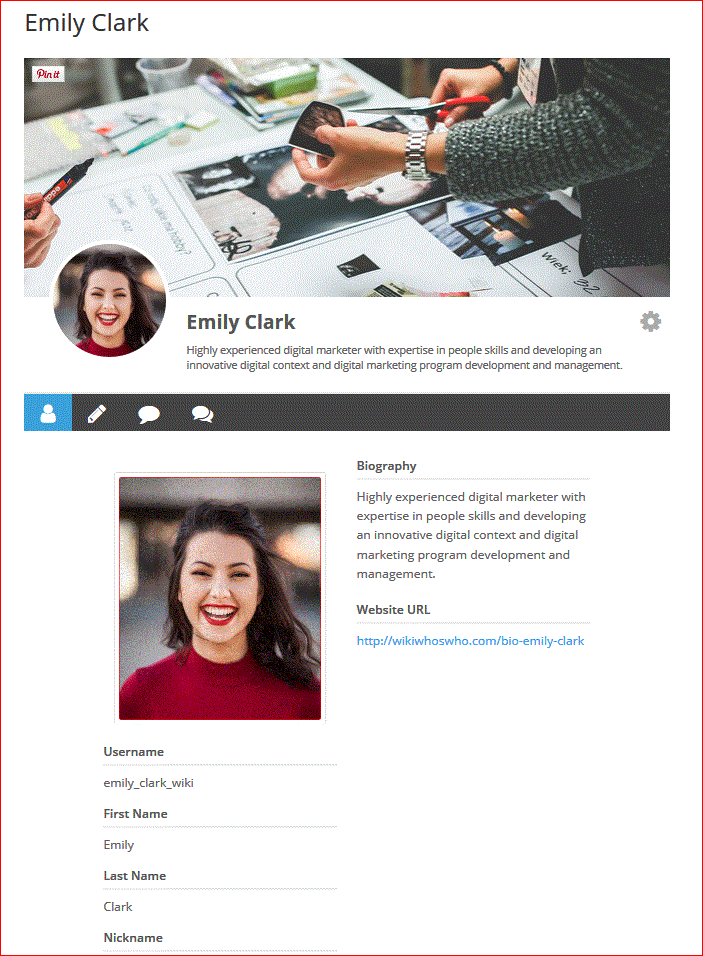Click the large framed portrait photo

pos(219,598)
